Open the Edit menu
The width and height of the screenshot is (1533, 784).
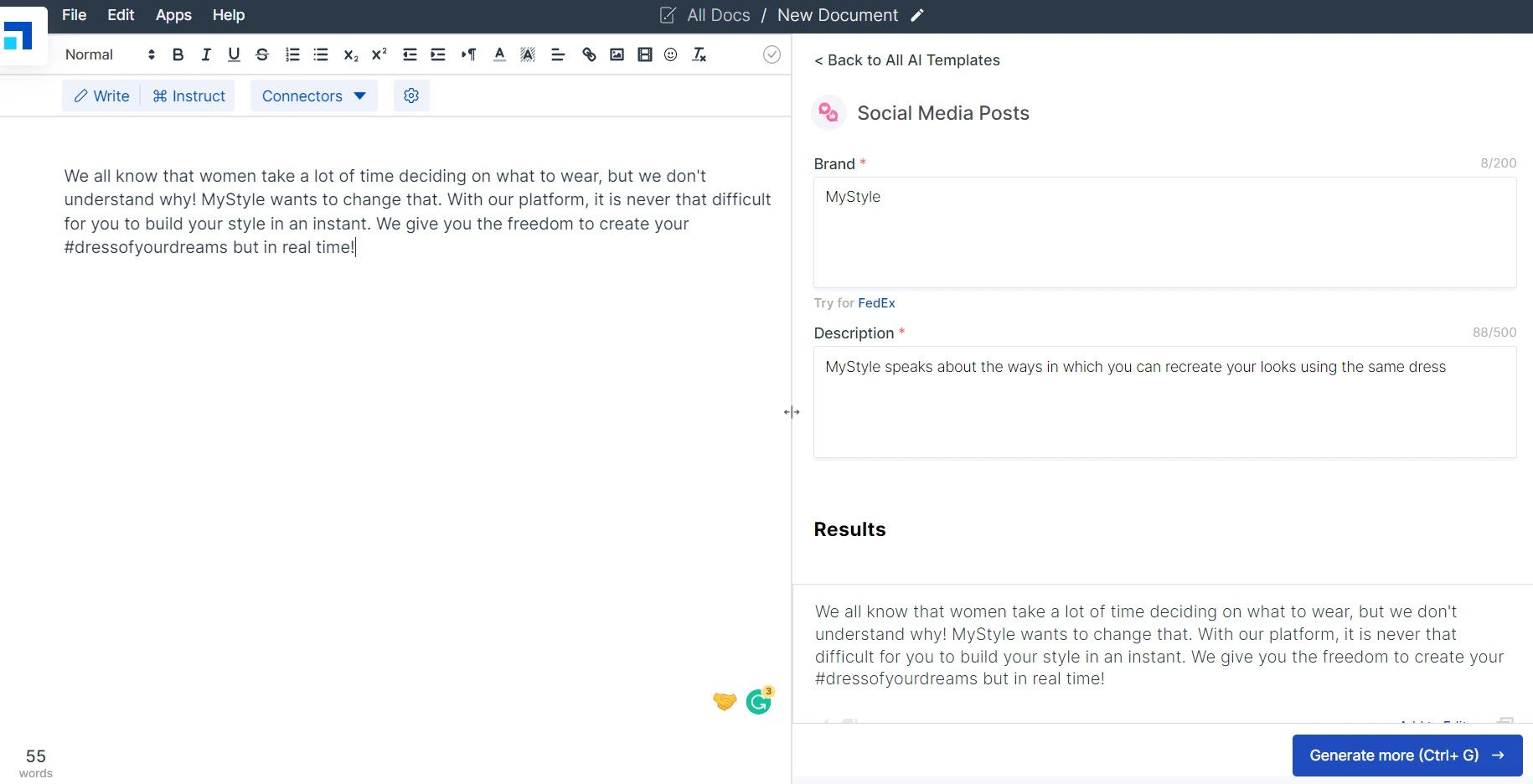coord(121,15)
